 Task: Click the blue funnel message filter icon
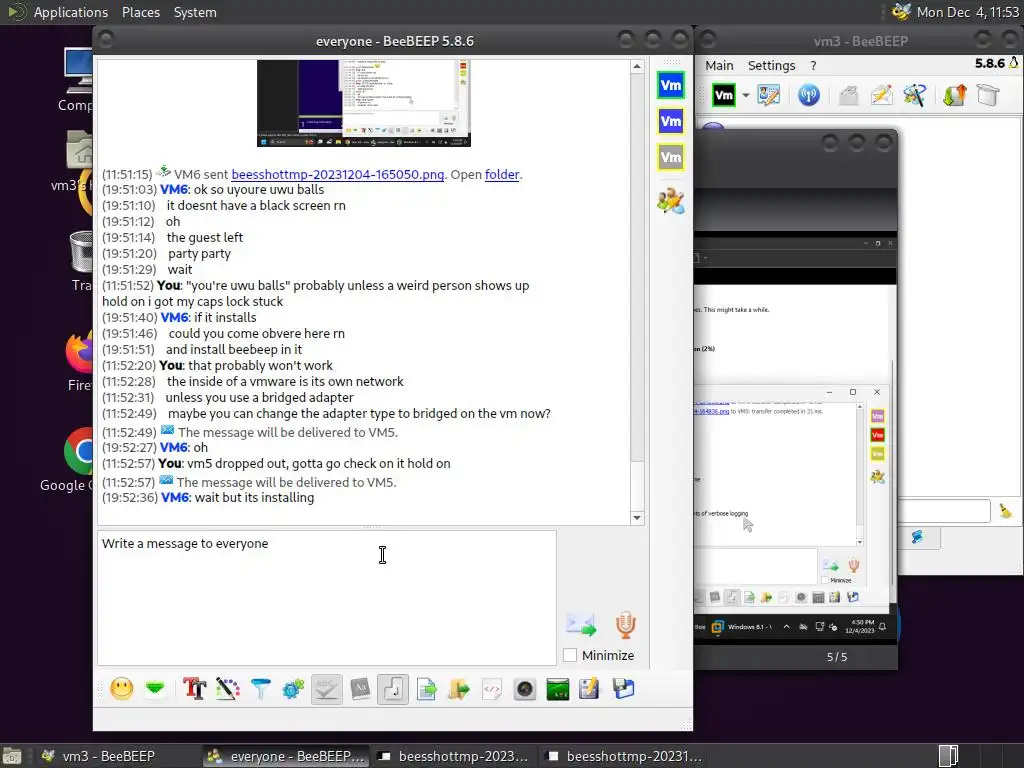coord(261,689)
